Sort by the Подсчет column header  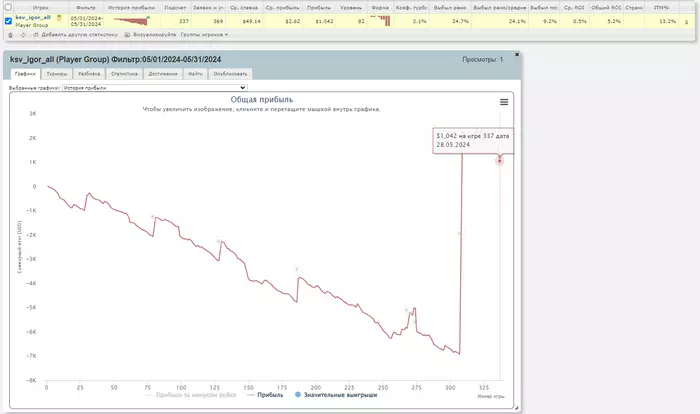point(175,8)
